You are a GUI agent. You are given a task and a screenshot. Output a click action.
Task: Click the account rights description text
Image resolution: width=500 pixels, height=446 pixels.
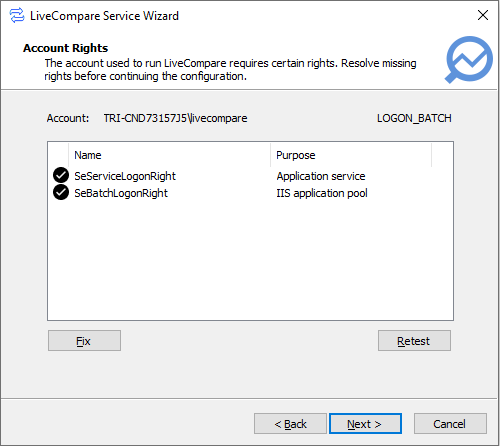(230, 69)
